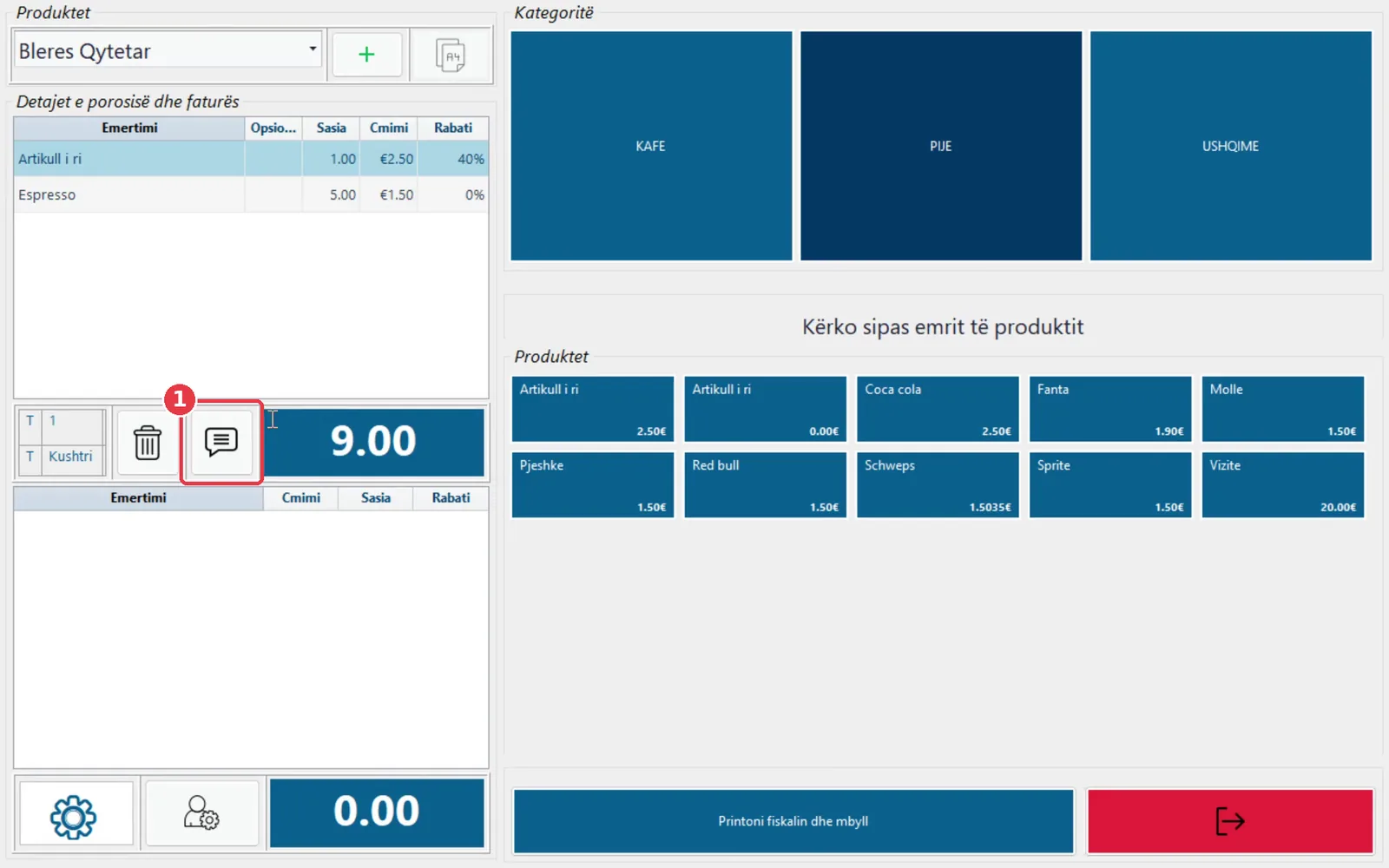Click the 0.00 total display
Image resolution: width=1389 pixels, height=868 pixels.
(377, 812)
